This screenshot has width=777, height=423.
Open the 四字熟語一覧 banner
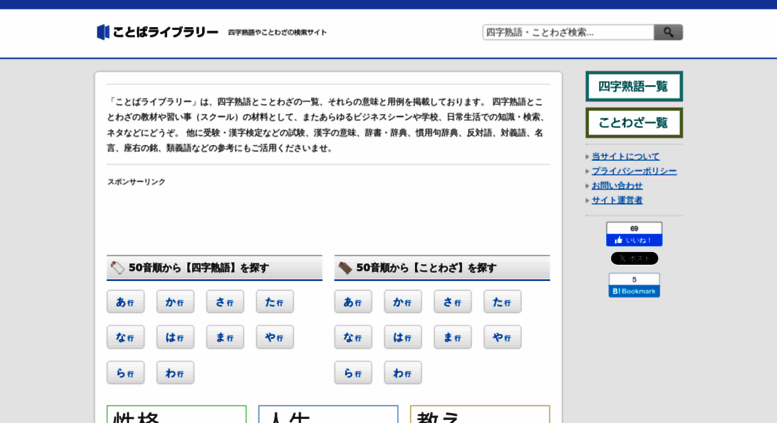coord(634,86)
